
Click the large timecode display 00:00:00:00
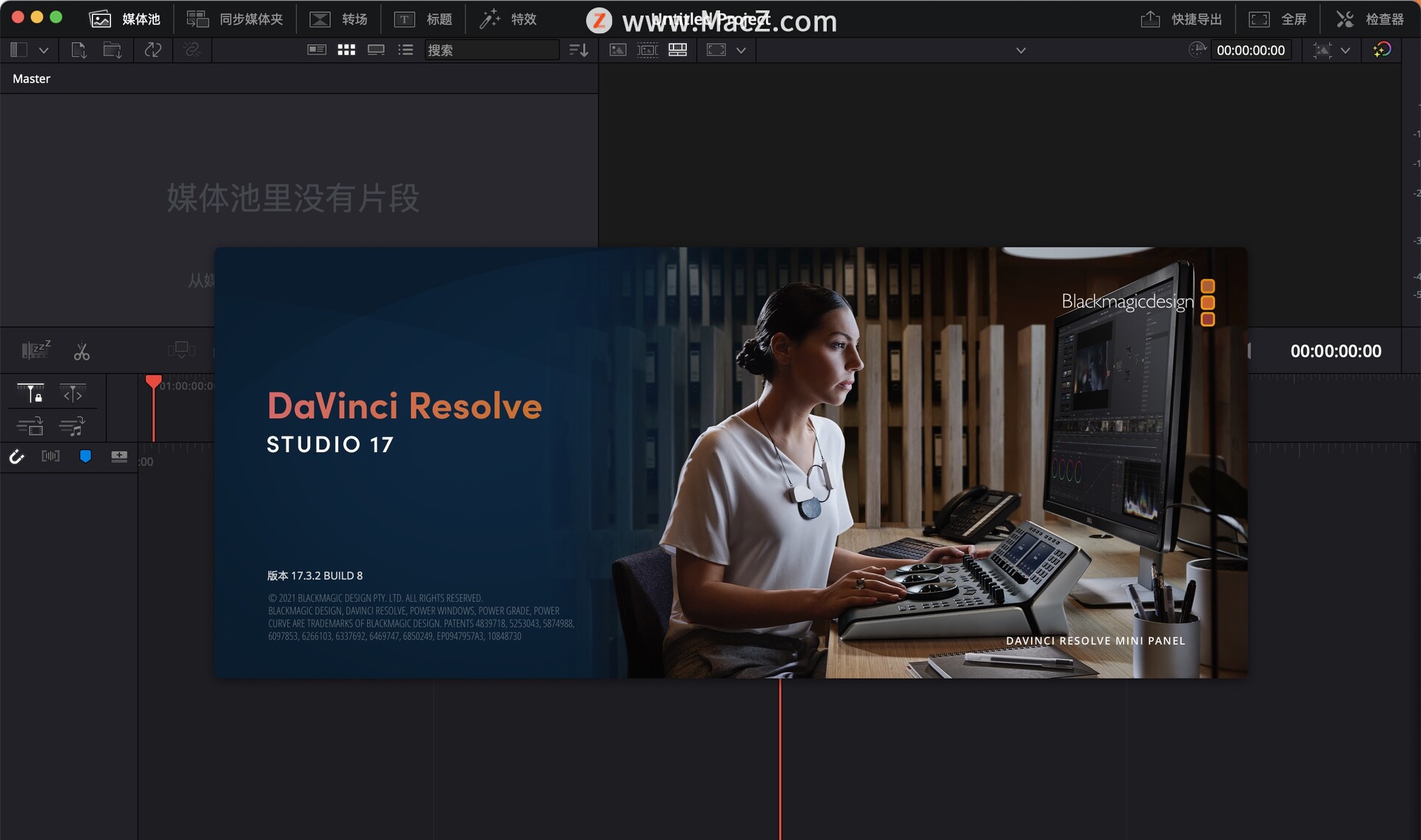tap(1336, 352)
